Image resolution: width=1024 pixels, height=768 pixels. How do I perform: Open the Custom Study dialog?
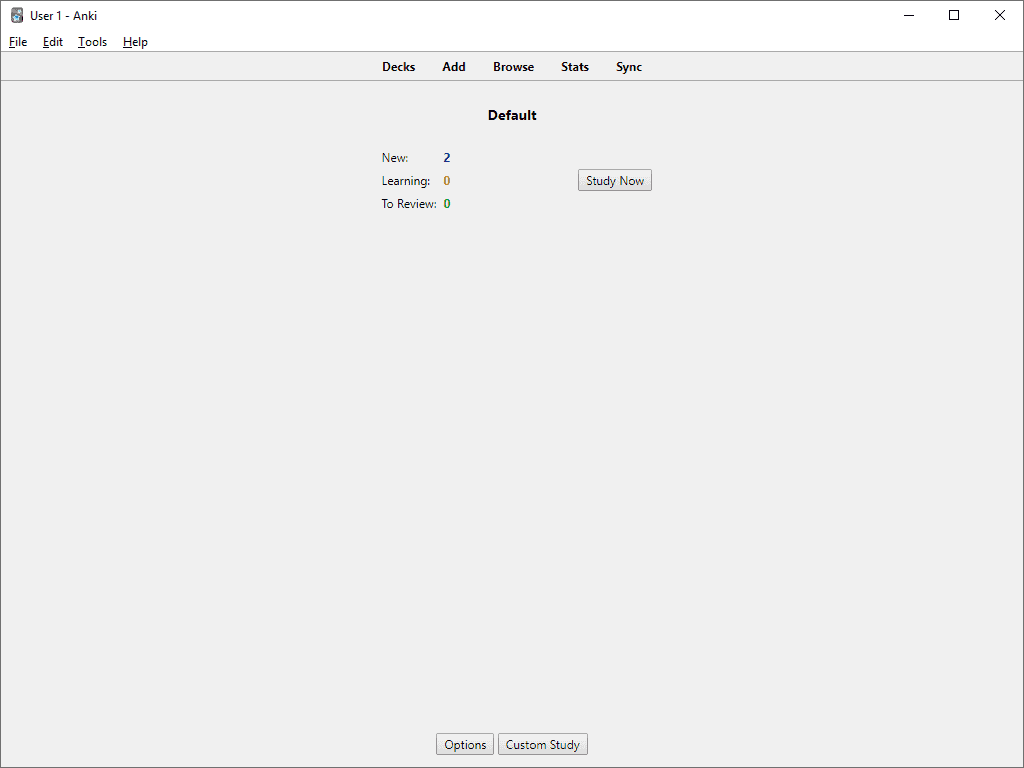[543, 744]
